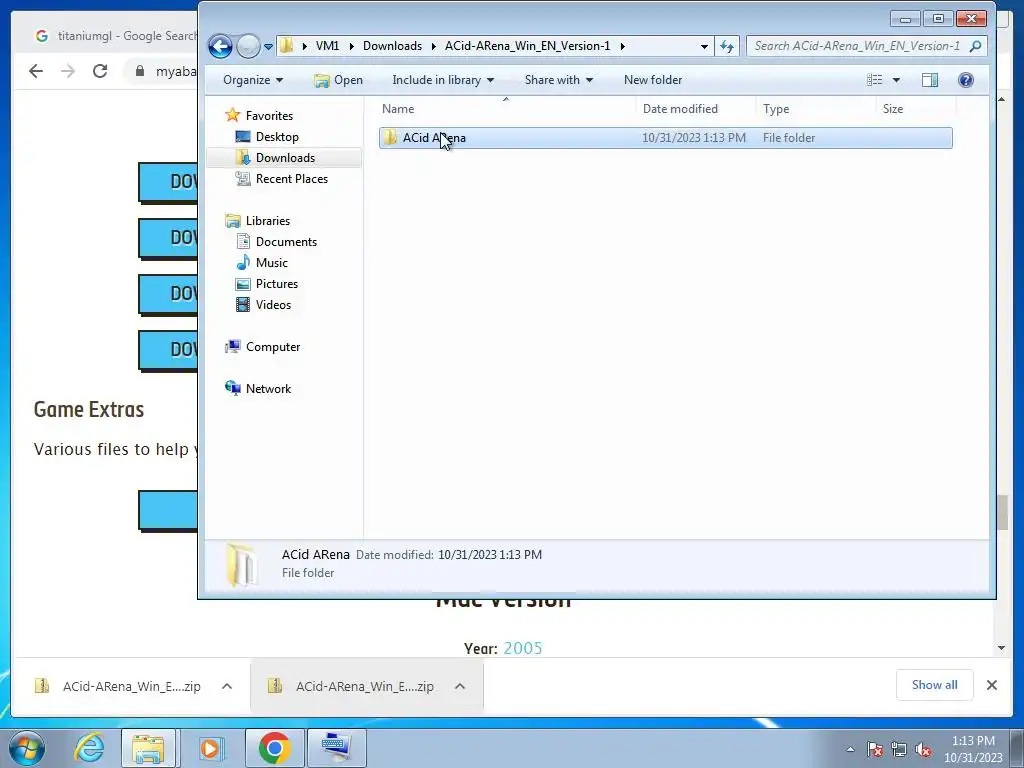Viewport: 1024px width, 768px height.
Task: Close the Chrome downloads bar
Action: (991, 685)
